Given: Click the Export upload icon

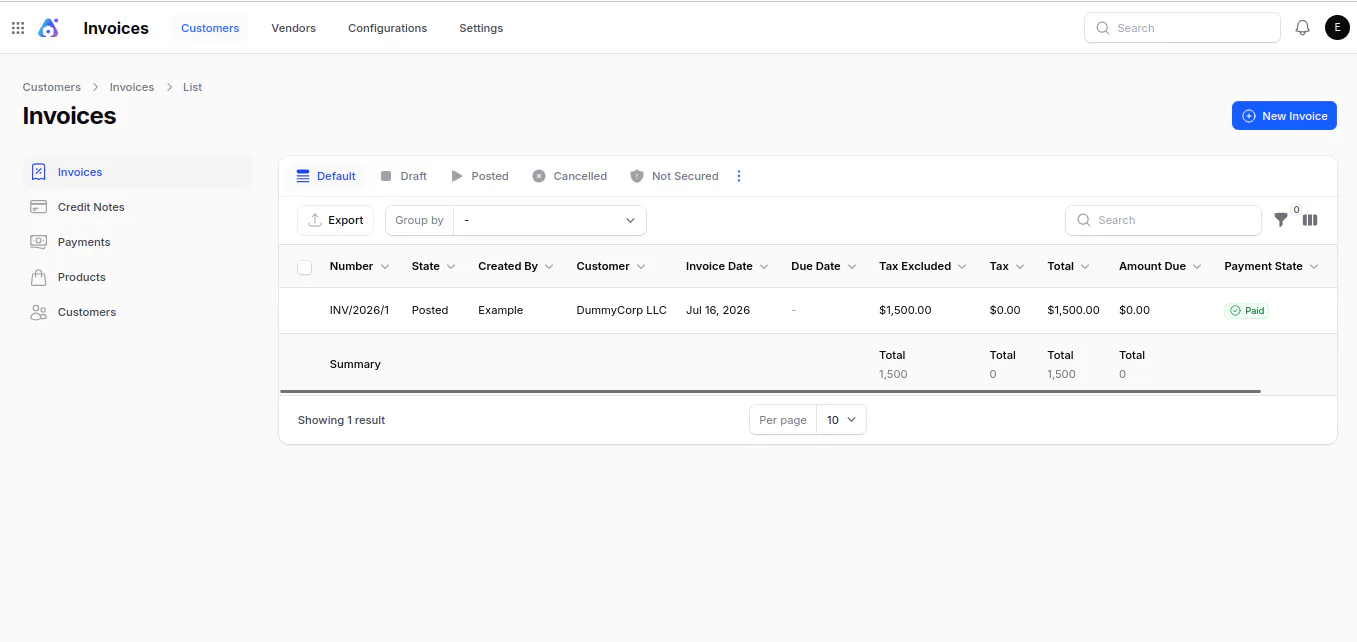Looking at the screenshot, I should pyautogui.click(x=315, y=220).
